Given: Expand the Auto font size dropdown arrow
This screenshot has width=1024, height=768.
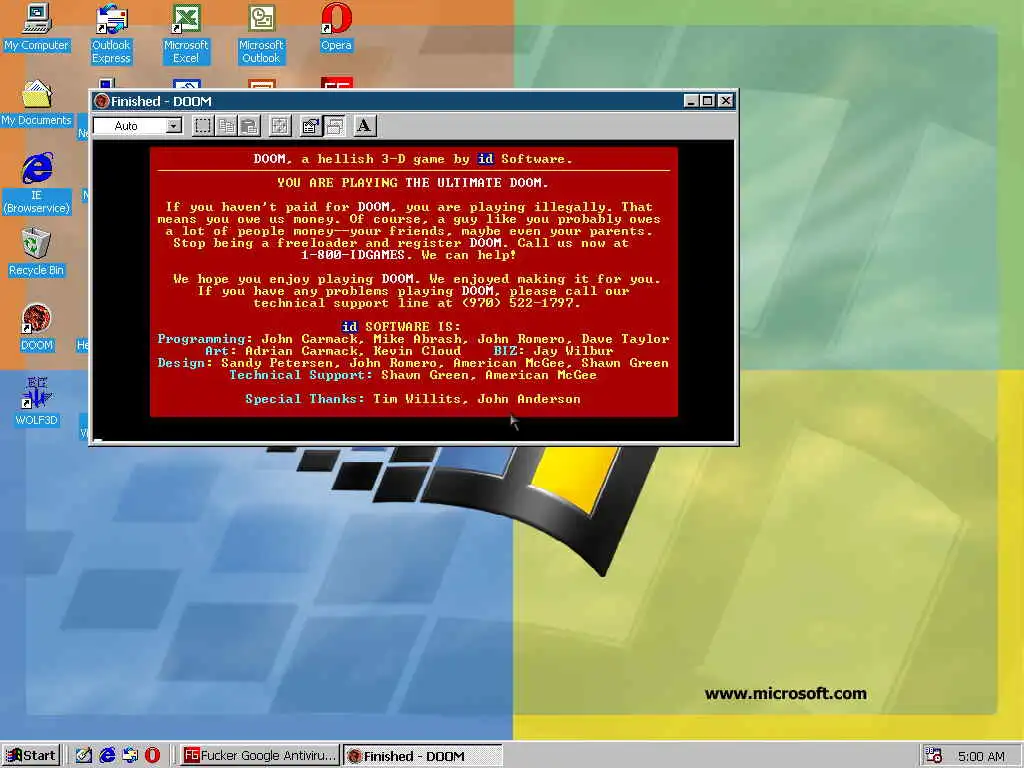Looking at the screenshot, I should tap(174, 125).
